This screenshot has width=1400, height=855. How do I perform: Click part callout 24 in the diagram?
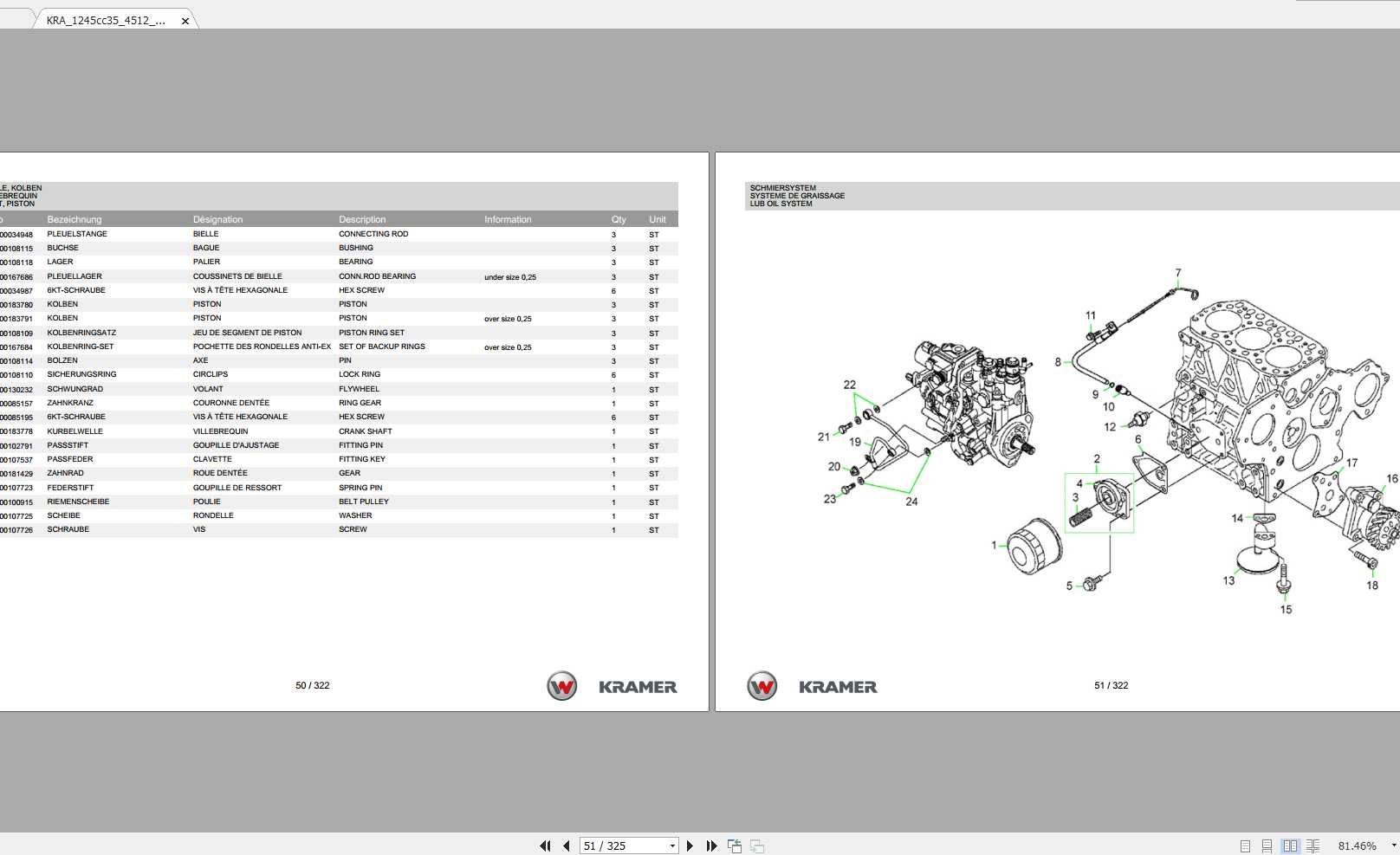pyautogui.click(x=911, y=502)
